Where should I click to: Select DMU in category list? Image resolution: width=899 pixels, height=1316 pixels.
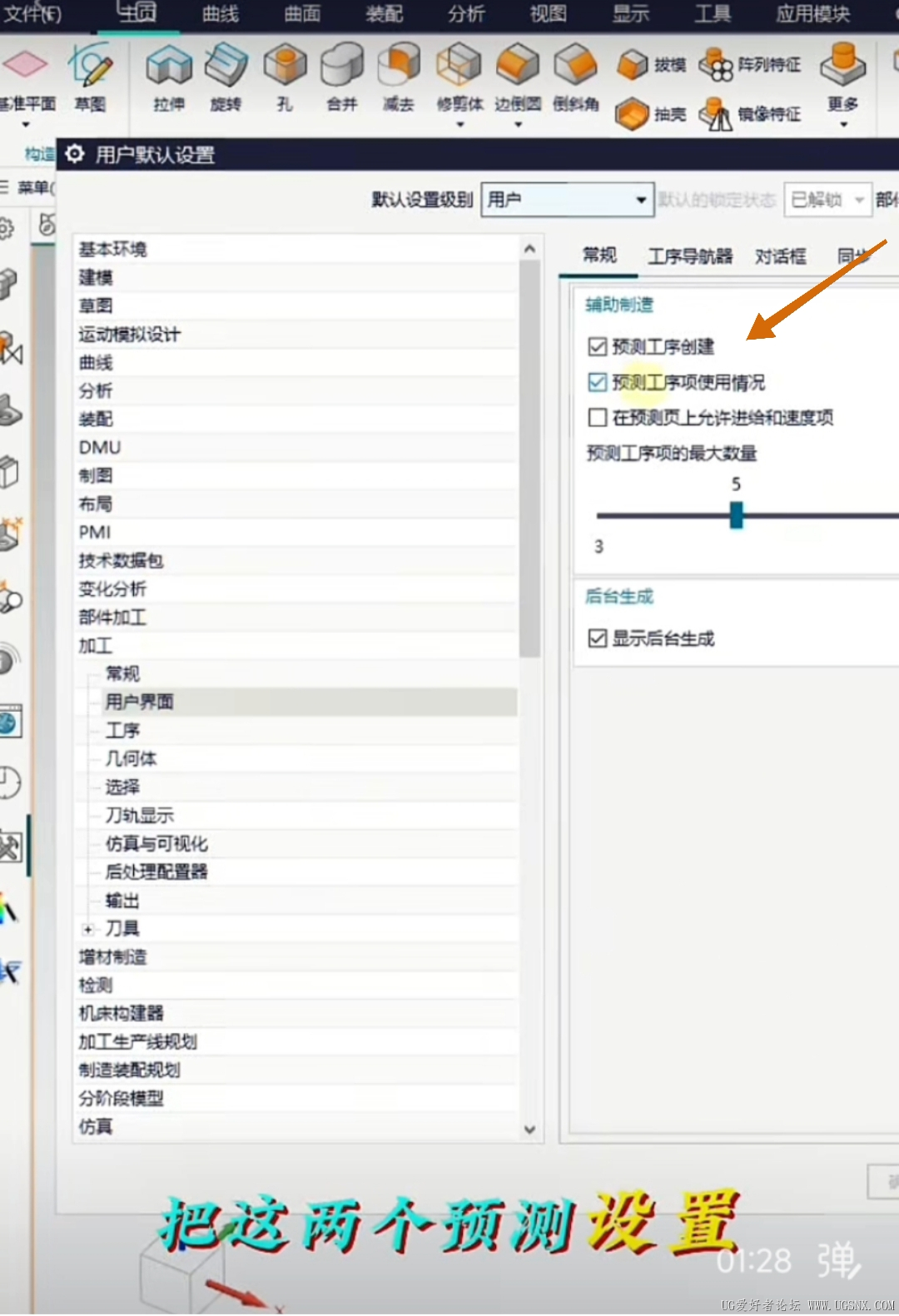(x=296, y=447)
